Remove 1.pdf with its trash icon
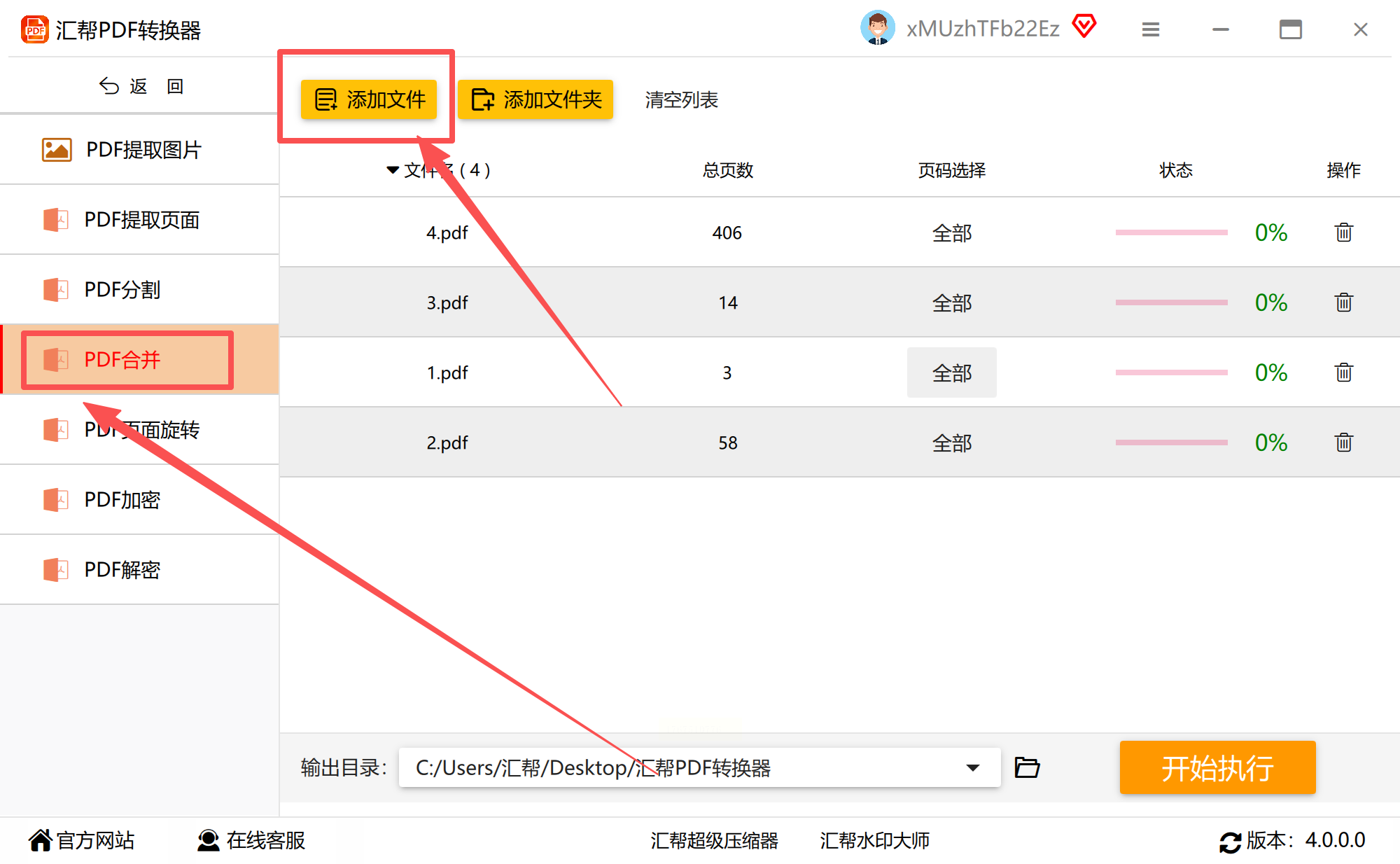This screenshot has width=1400, height=864. 1343,372
